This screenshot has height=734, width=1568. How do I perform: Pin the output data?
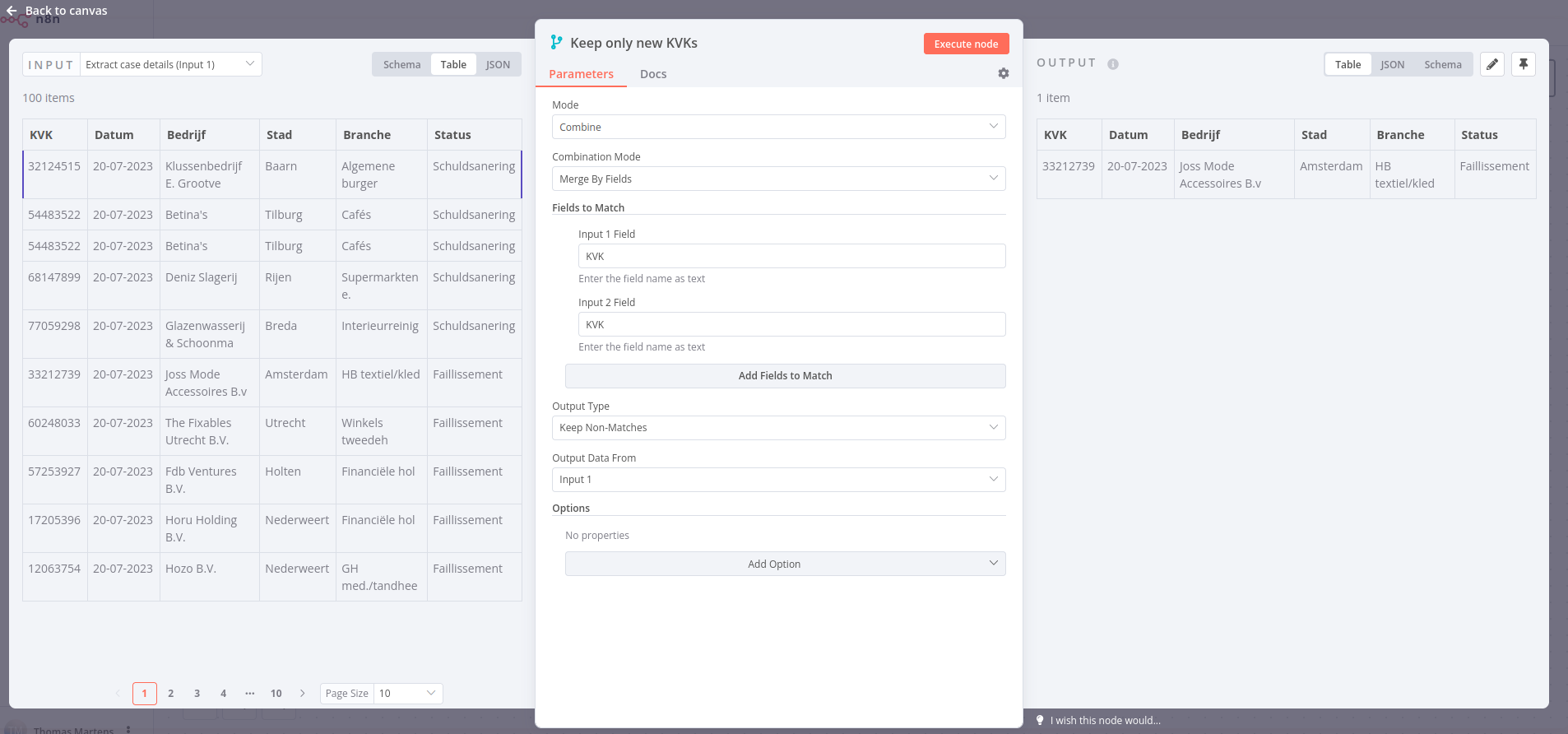pyautogui.click(x=1524, y=64)
